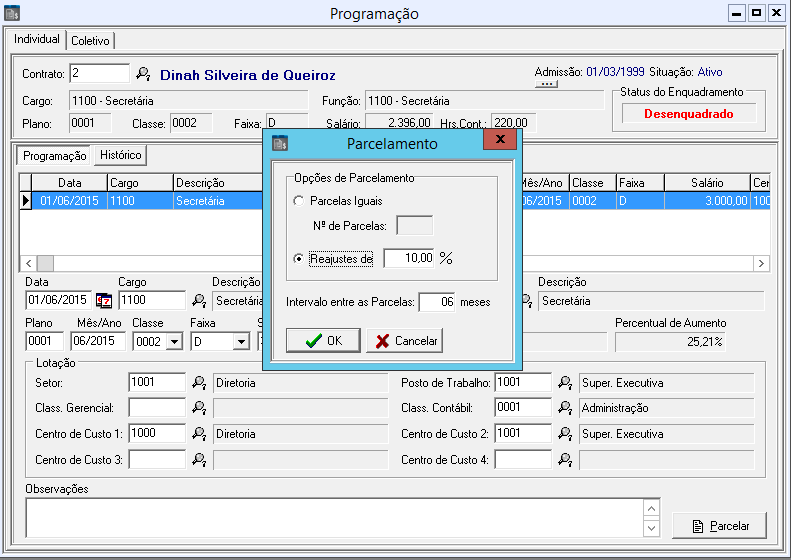
Task: Click the Intervalo entre as Parcelas field
Action: 436,302
